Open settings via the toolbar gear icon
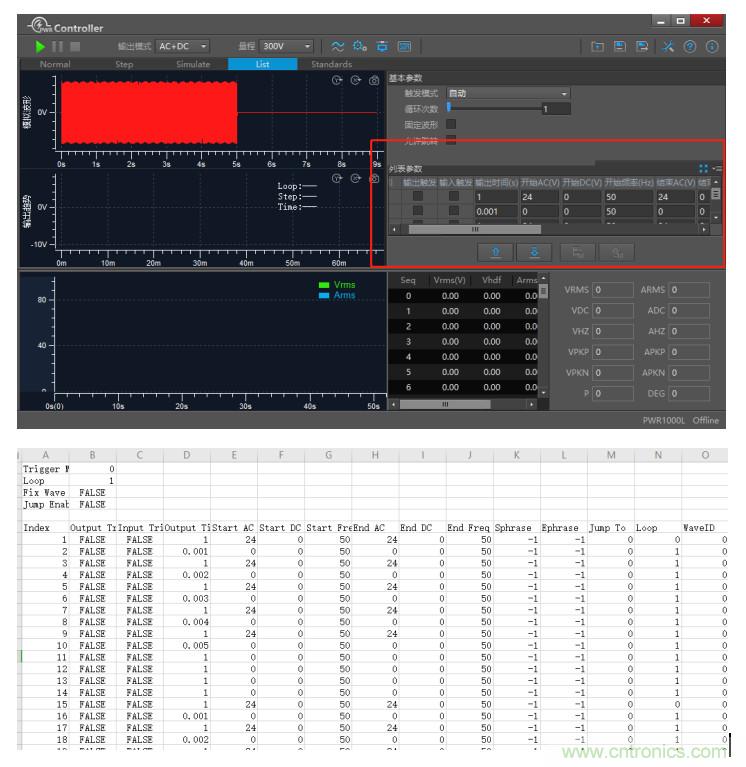 coord(360,46)
